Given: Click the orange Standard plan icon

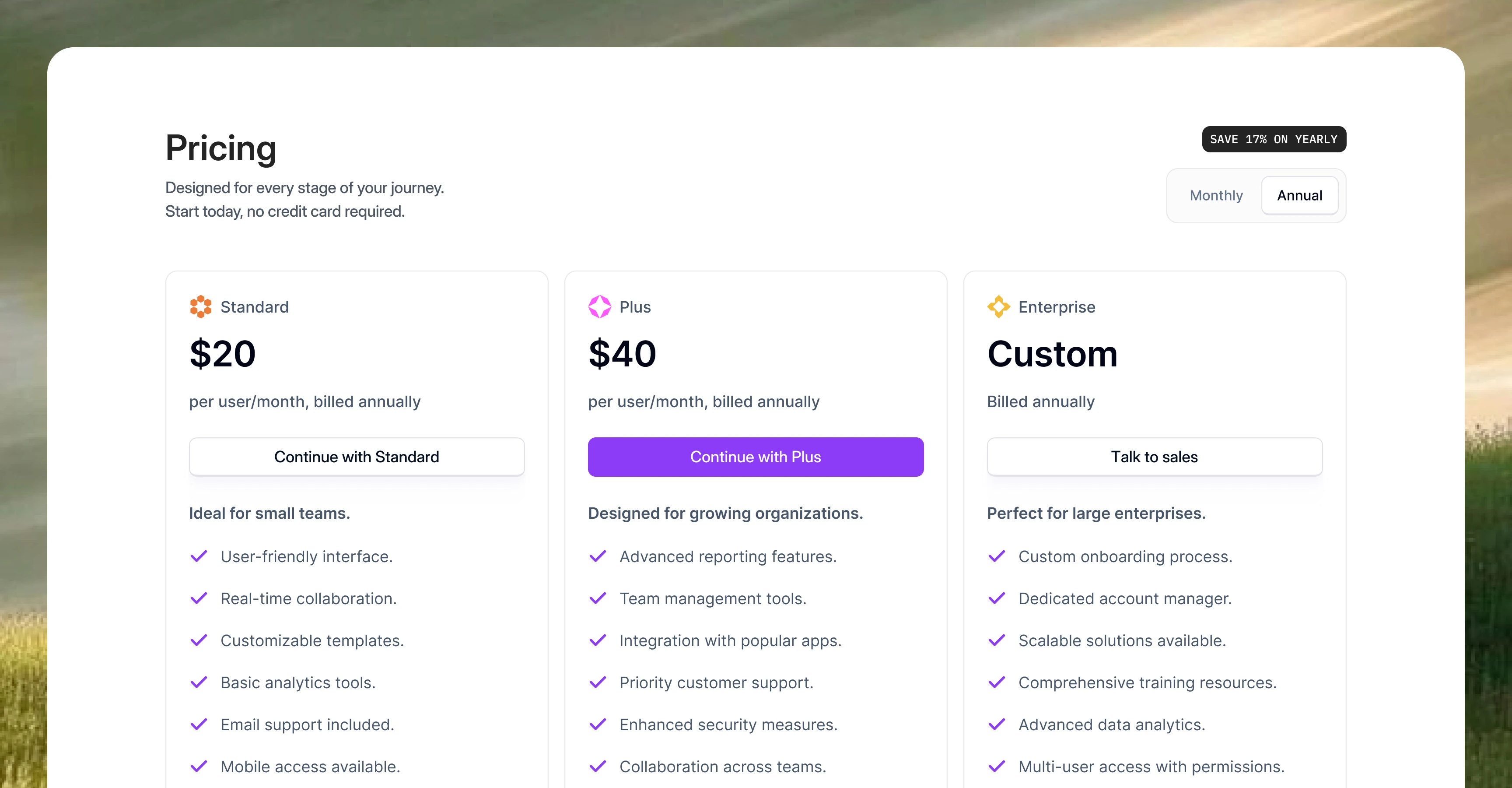Looking at the screenshot, I should (201, 306).
